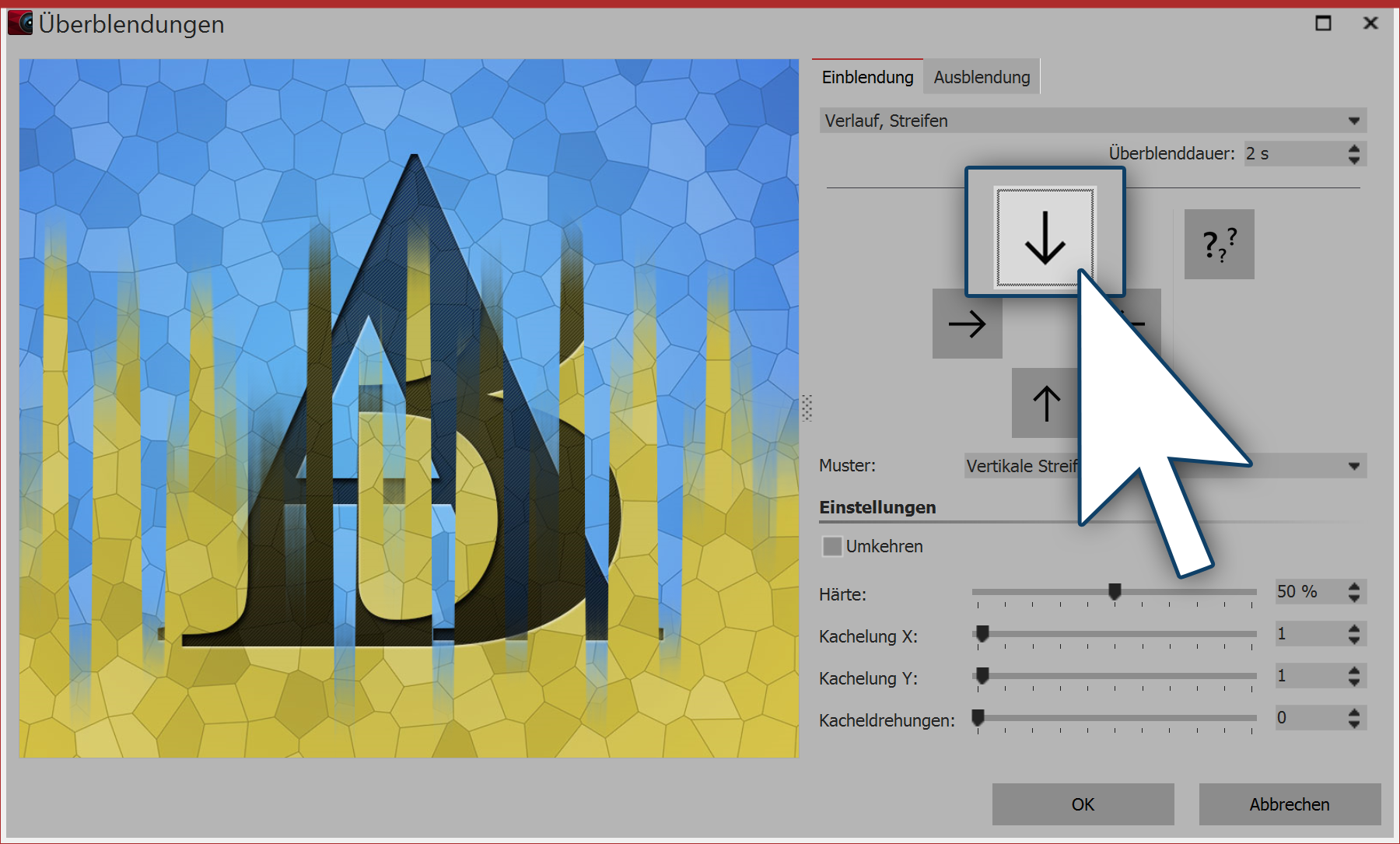Increase Überblenddauer with up spinner arrow
Viewport: 1400px width, 844px height.
coord(1354,148)
